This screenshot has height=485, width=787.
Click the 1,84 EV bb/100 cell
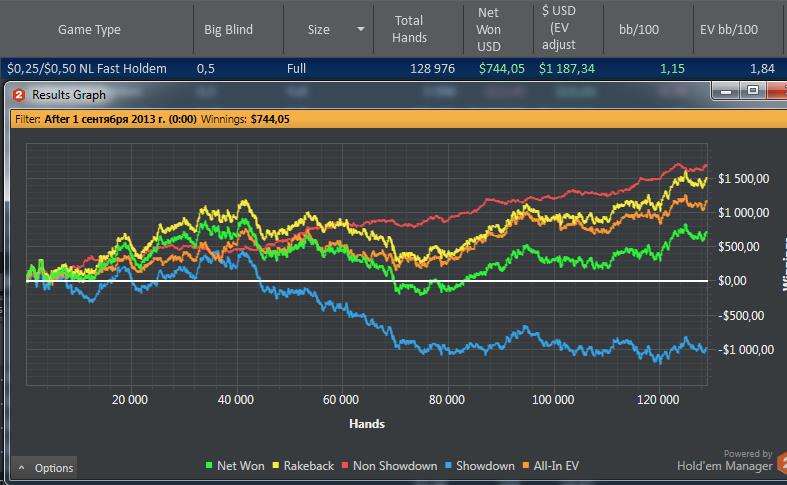coord(762,69)
